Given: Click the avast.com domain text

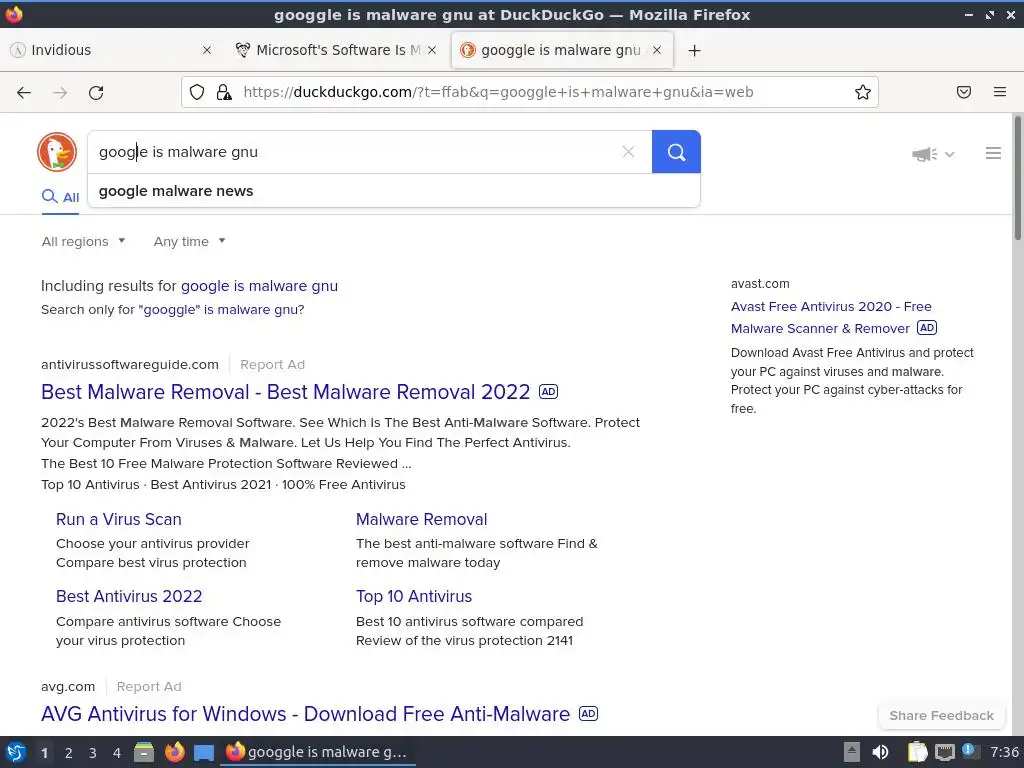Looking at the screenshot, I should pyautogui.click(x=760, y=283).
